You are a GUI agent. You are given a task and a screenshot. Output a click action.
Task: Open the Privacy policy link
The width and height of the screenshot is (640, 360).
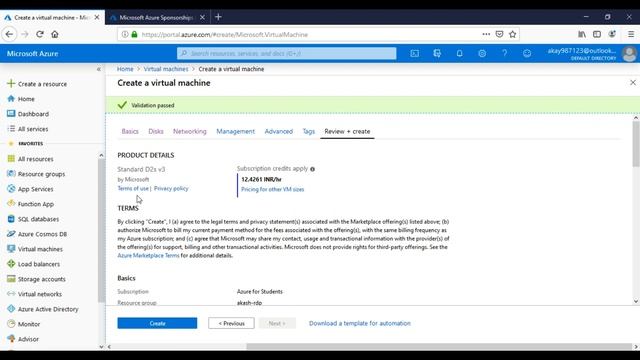[x=171, y=189]
